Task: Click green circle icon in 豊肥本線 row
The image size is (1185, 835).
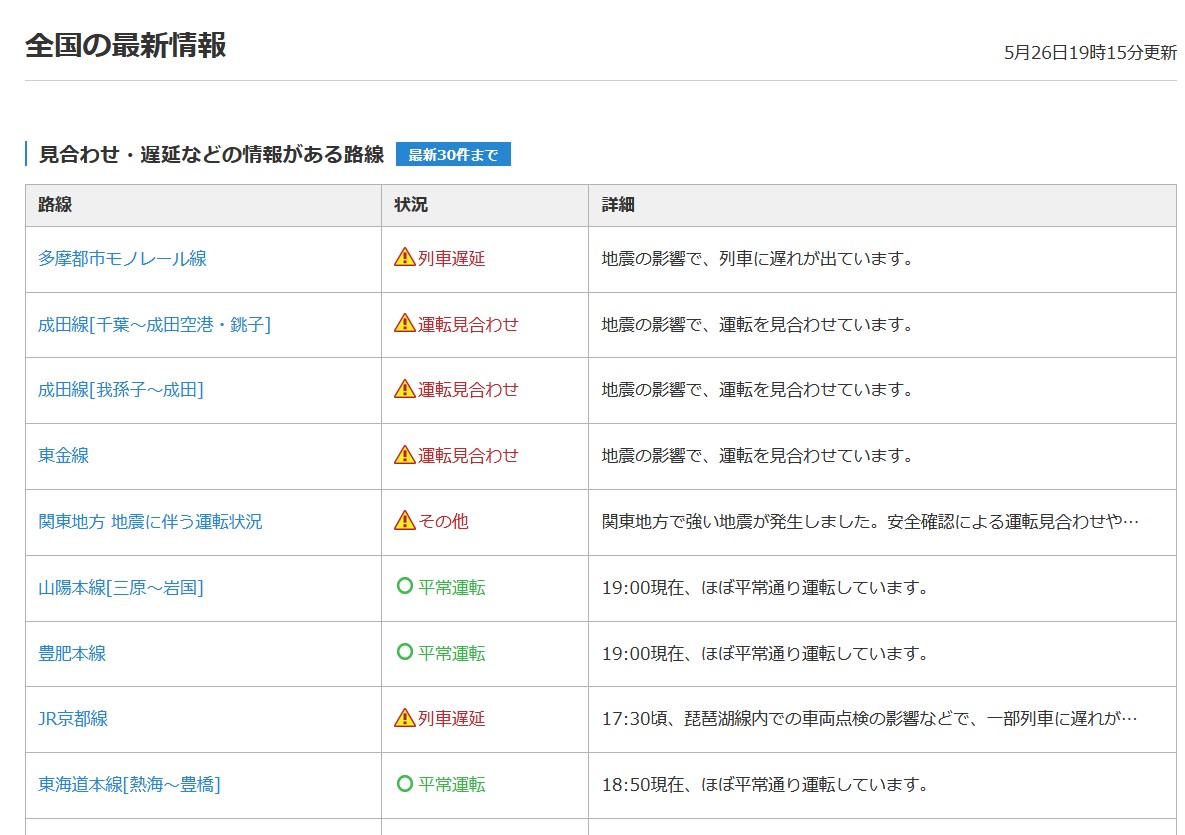Action: 405,651
